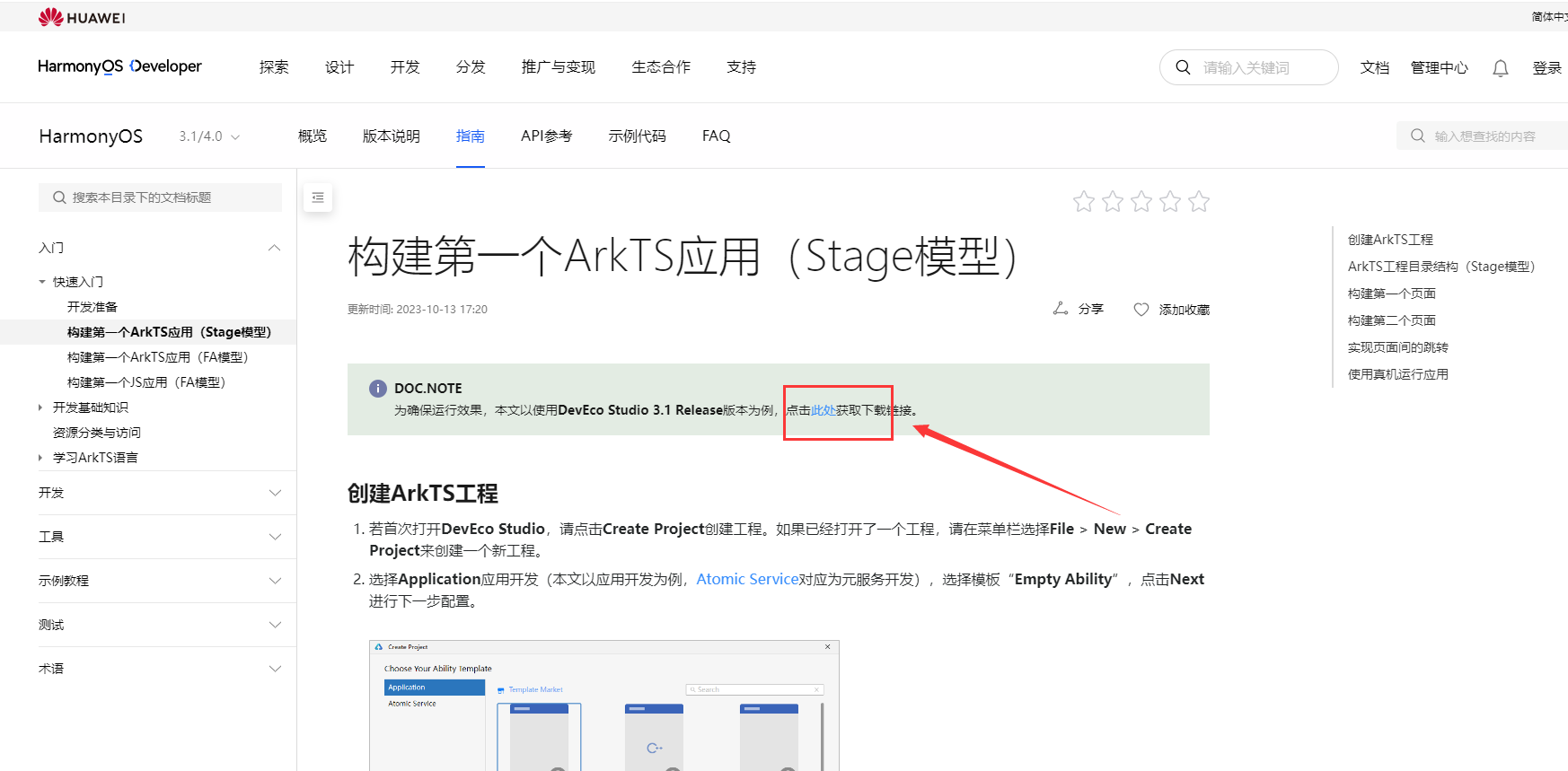Image resolution: width=1568 pixels, height=771 pixels.
Task: Click the 添加收藏 label
Action: [x=1185, y=310]
